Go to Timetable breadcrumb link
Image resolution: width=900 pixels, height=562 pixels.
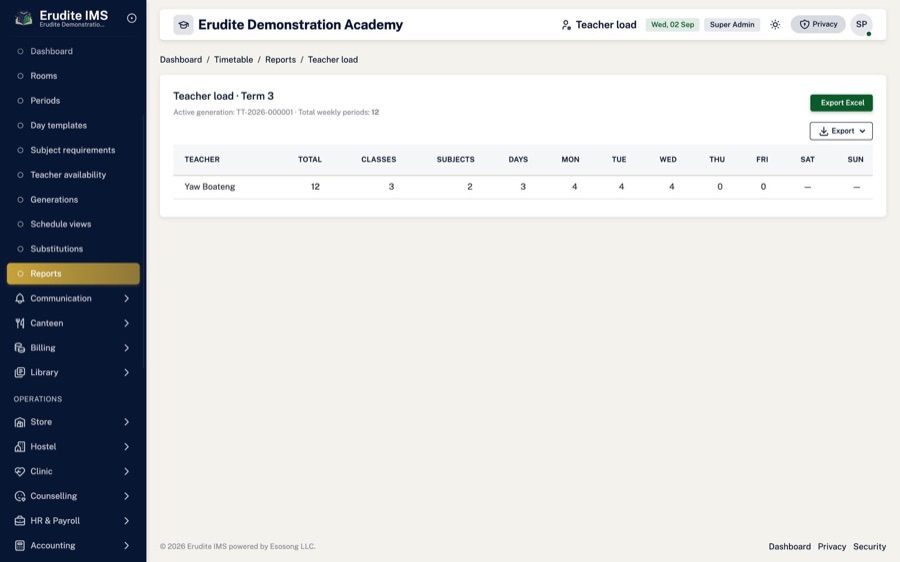(234, 60)
